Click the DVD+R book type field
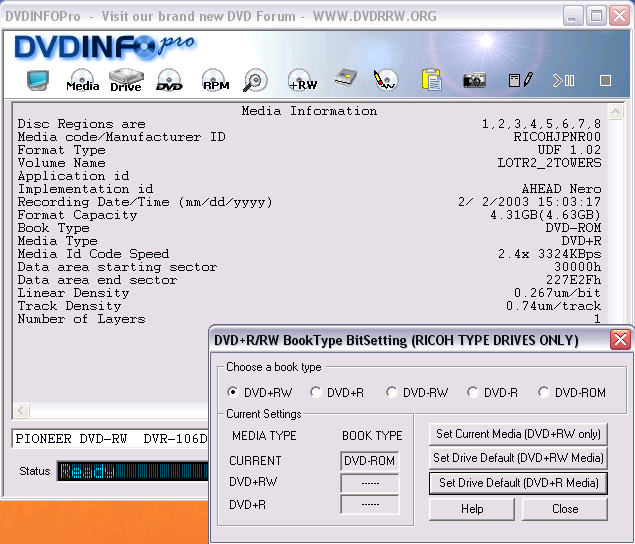635x544 pixels. (369, 504)
